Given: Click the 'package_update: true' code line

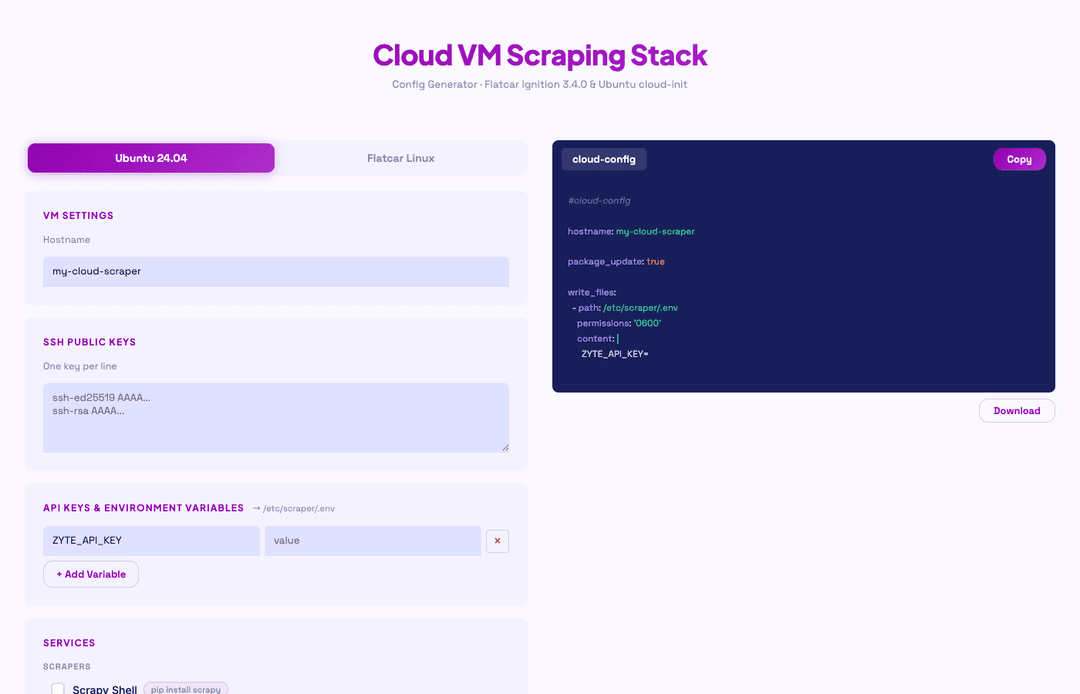Looking at the screenshot, I should coord(616,262).
